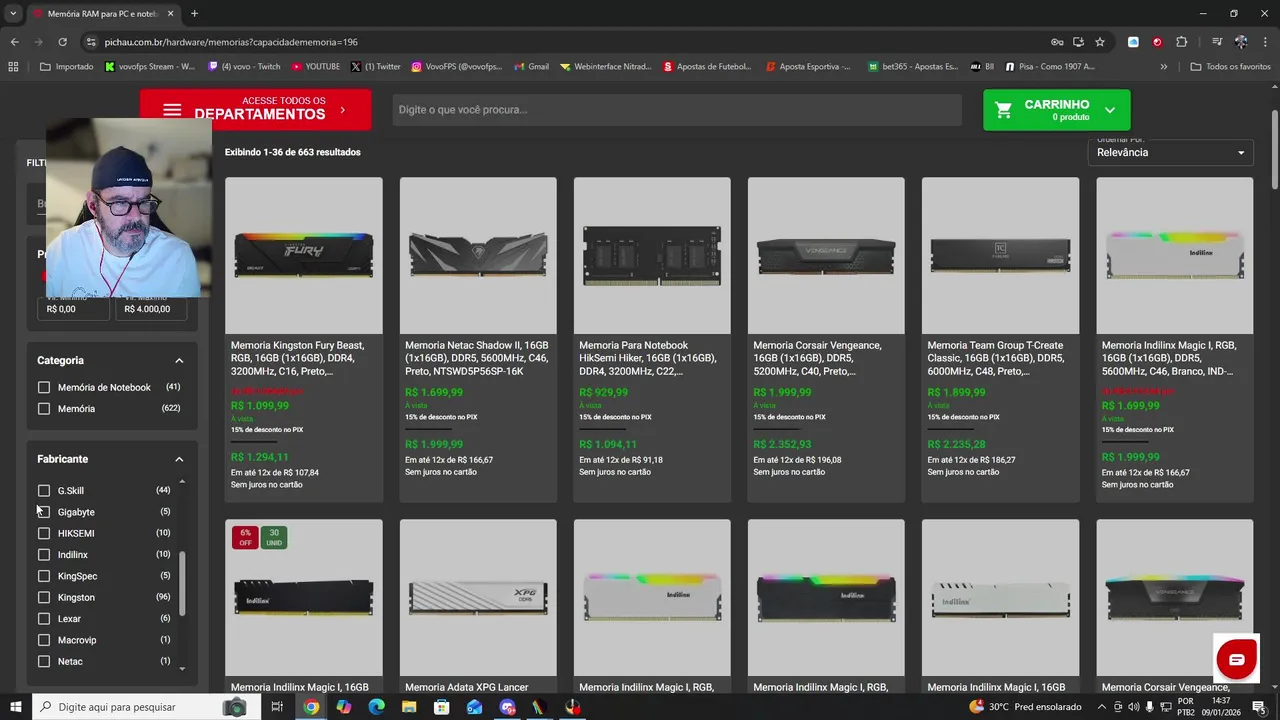The image size is (1280, 720).
Task: Open File Explorer from the taskbar
Action: pos(409,707)
